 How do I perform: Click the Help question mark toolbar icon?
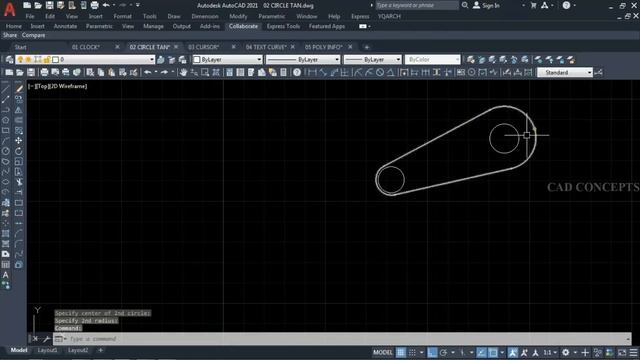click(x=297, y=72)
